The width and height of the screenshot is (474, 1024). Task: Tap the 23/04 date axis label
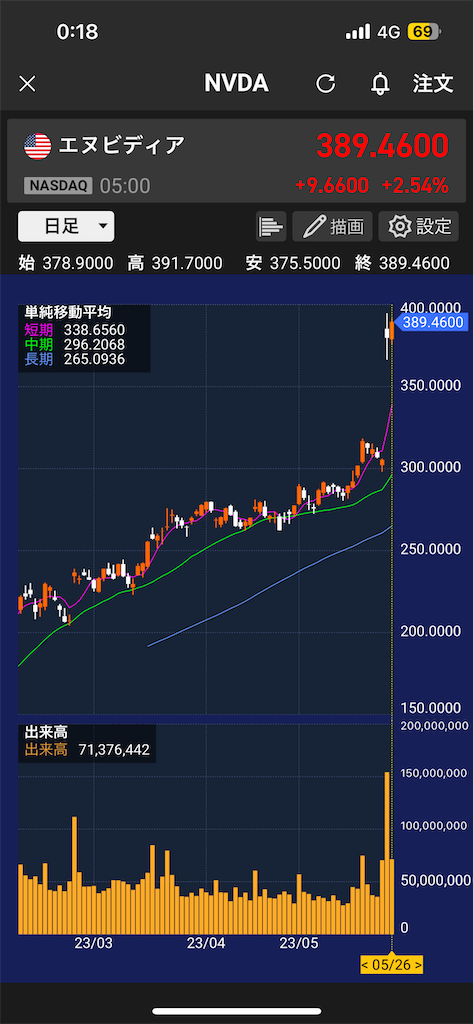point(206,943)
